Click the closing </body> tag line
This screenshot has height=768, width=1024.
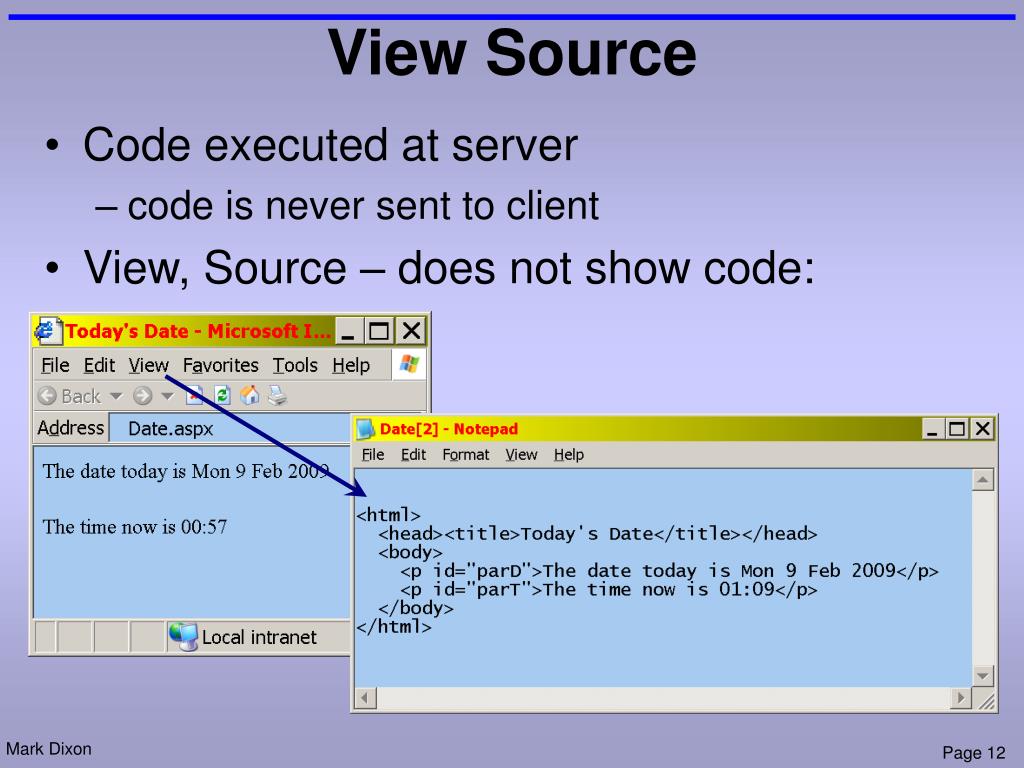coord(415,608)
